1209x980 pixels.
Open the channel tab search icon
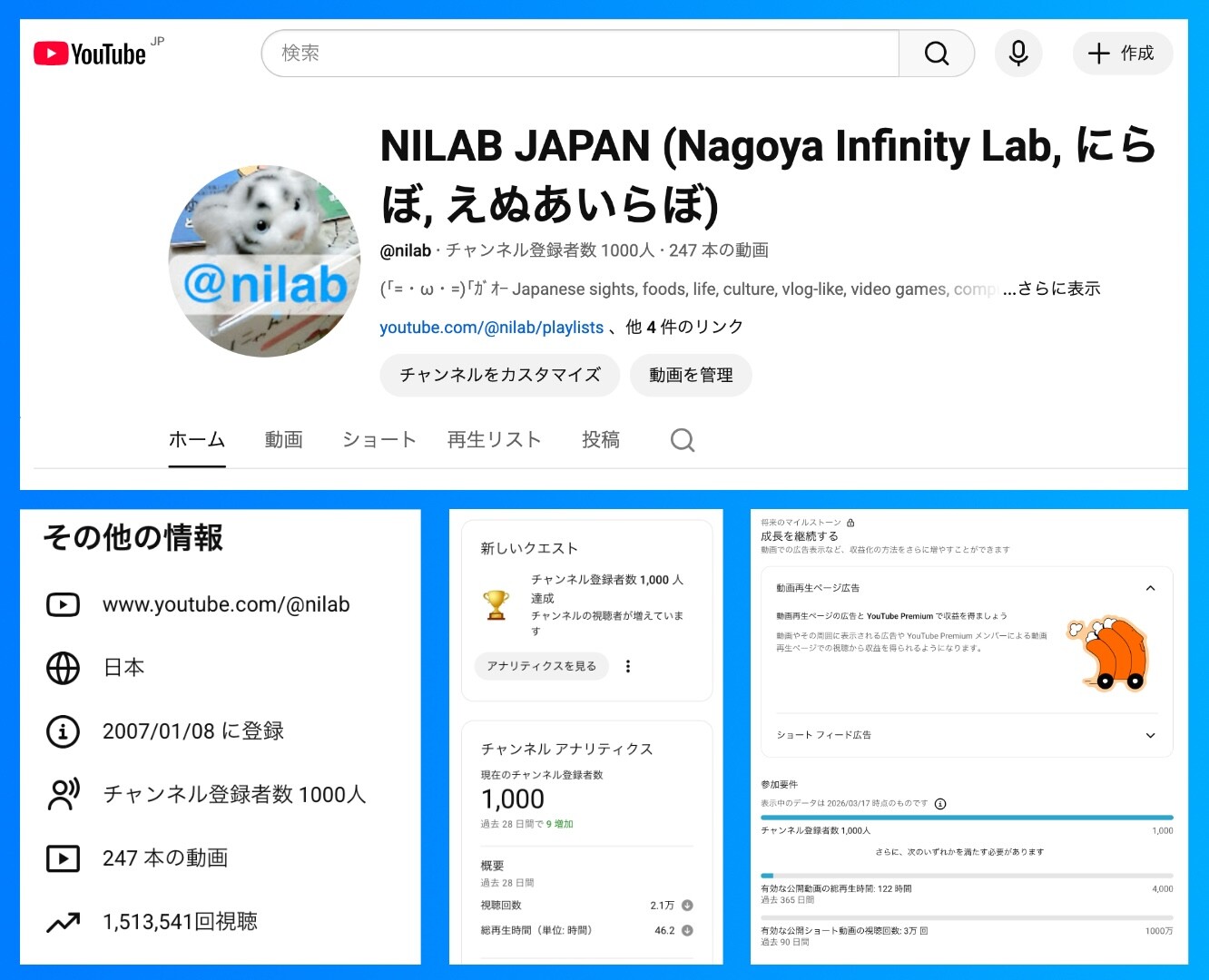[682, 440]
